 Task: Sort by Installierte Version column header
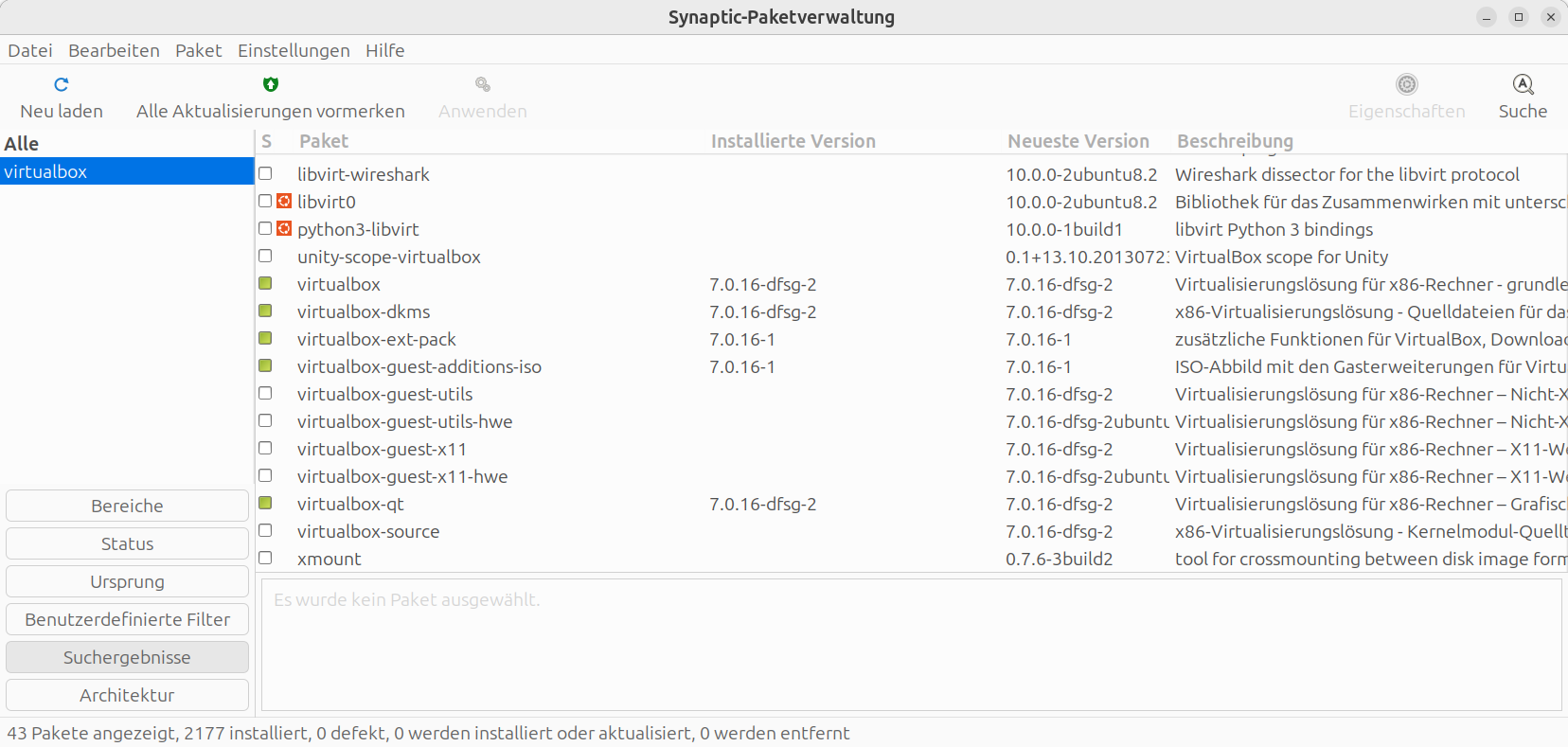[793, 141]
